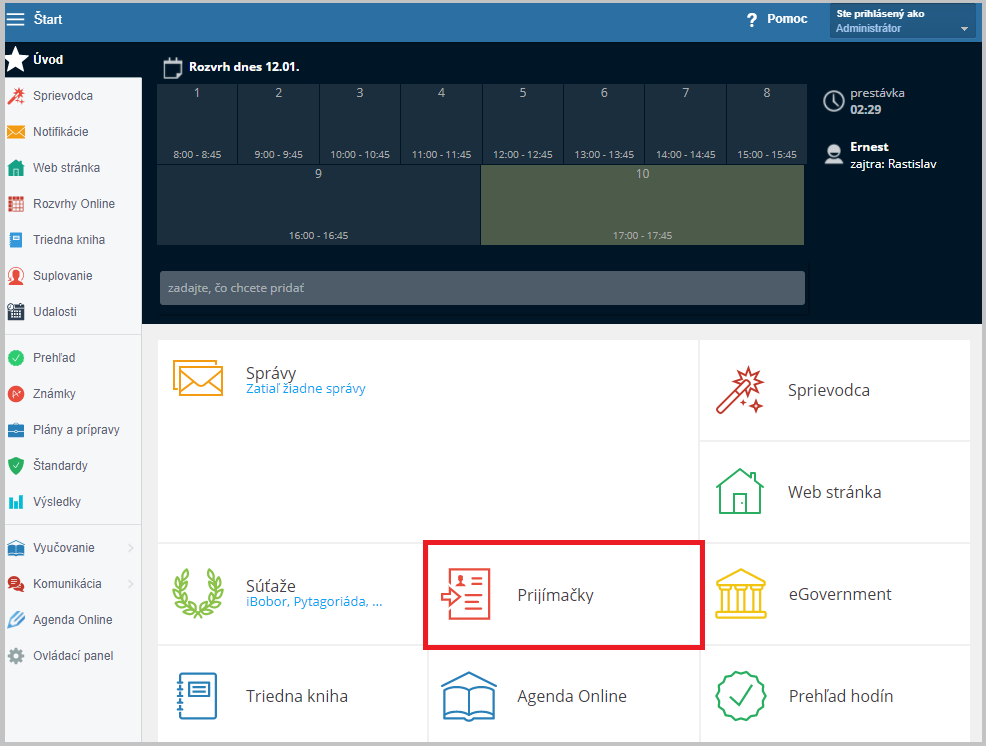Open Suplovanie sidebar icon
The image size is (986, 746).
tap(16, 276)
